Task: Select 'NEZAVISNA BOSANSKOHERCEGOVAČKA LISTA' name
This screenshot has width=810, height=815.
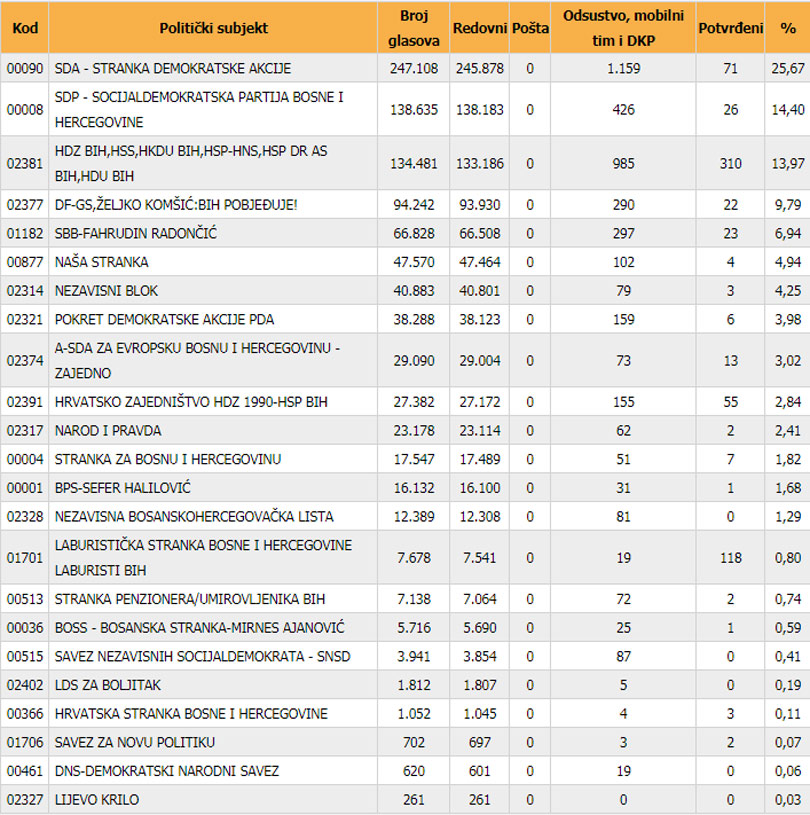Action: coord(194,516)
